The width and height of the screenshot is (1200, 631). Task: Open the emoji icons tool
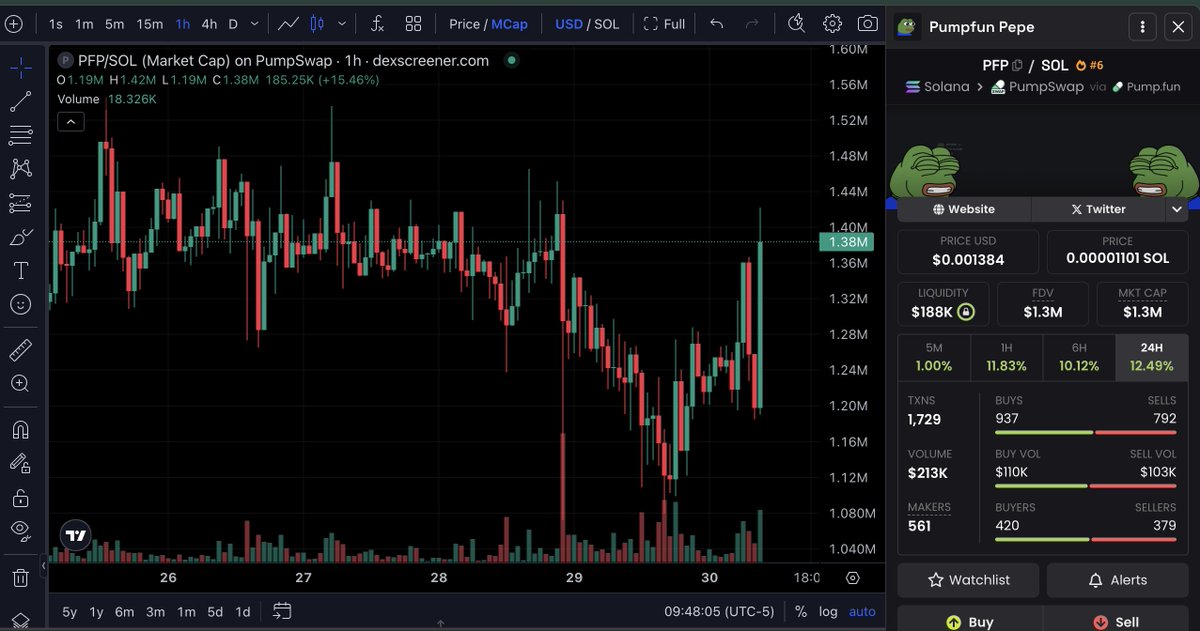20,304
